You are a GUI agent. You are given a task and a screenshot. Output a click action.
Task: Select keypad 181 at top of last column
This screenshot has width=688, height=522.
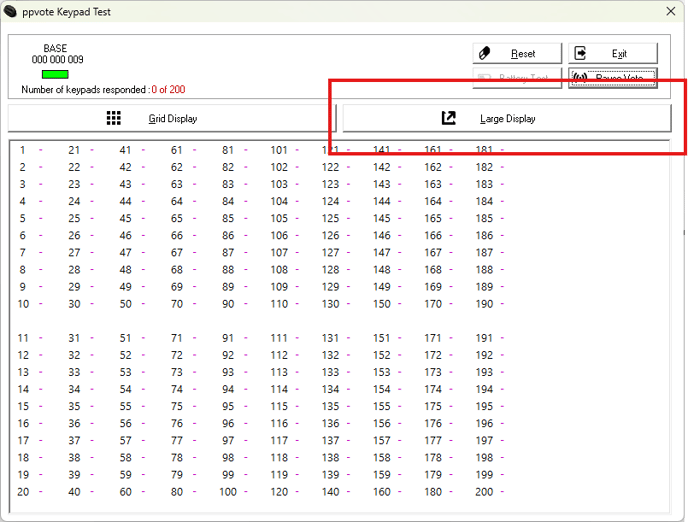pyautogui.click(x=485, y=150)
